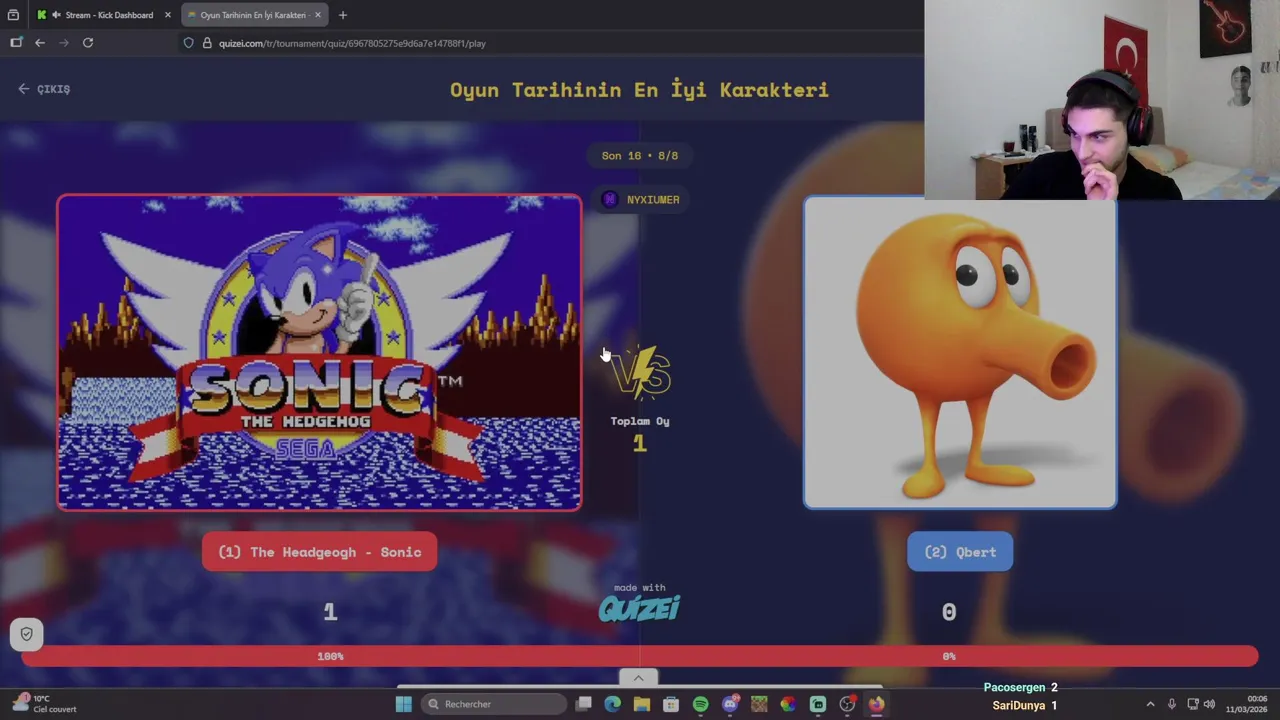Open OBS Studio from taskbar
This screenshot has width=1280, height=720.
pos(847,704)
